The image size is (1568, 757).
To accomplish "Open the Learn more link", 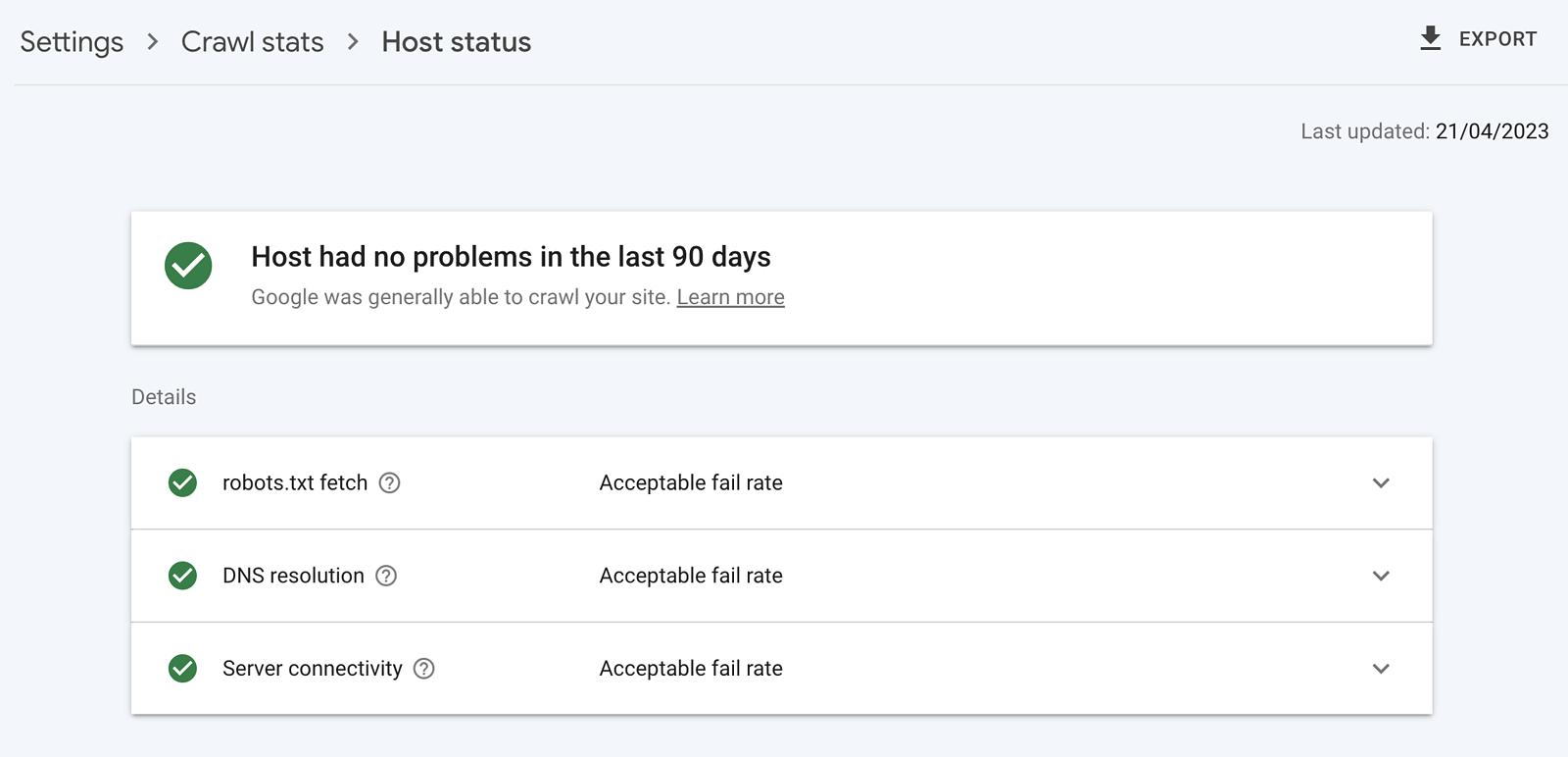I will (730, 297).
